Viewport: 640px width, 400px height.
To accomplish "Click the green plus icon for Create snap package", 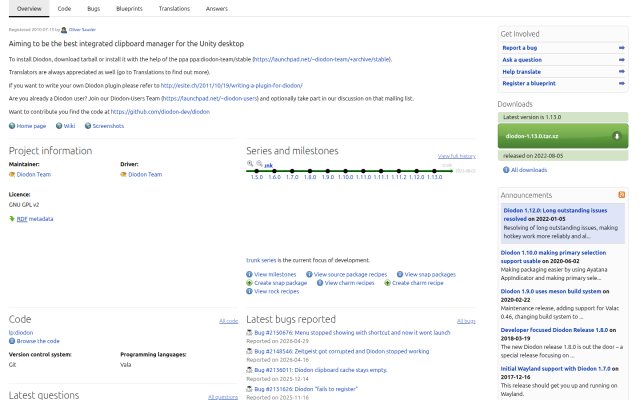I will coord(249,283).
